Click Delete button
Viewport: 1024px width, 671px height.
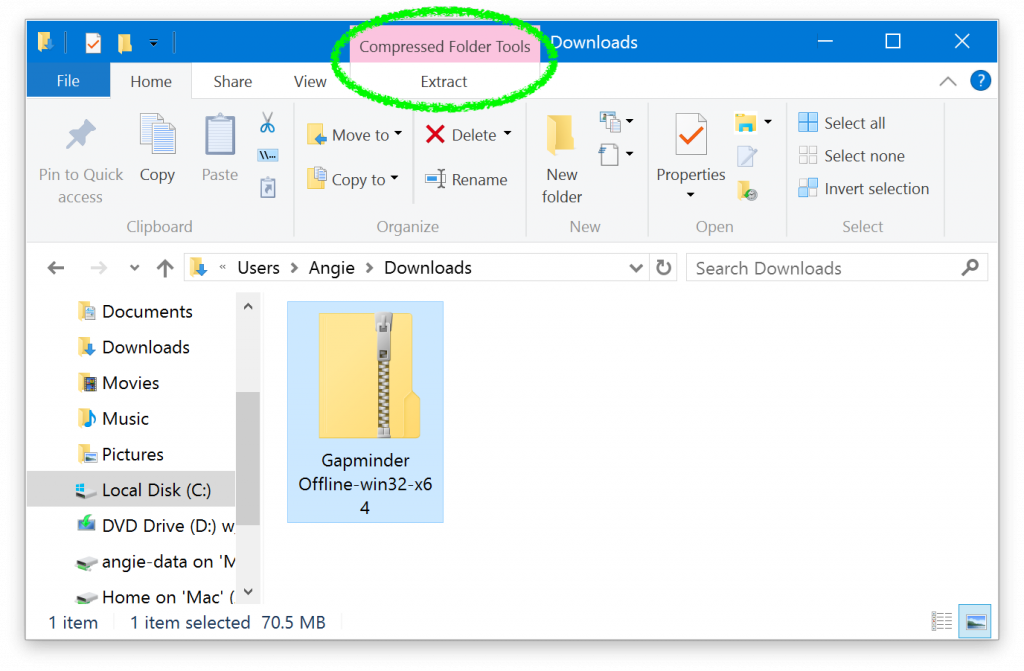point(461,135)
